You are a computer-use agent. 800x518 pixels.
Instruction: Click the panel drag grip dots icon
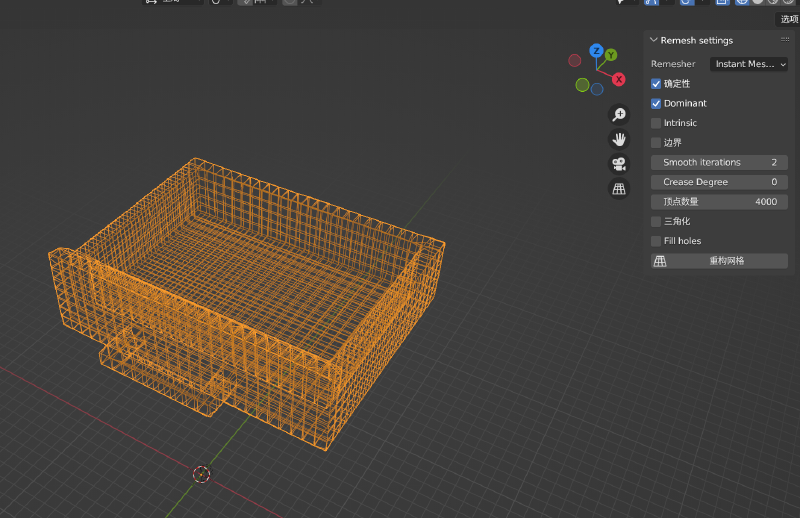tap(785, 40)
